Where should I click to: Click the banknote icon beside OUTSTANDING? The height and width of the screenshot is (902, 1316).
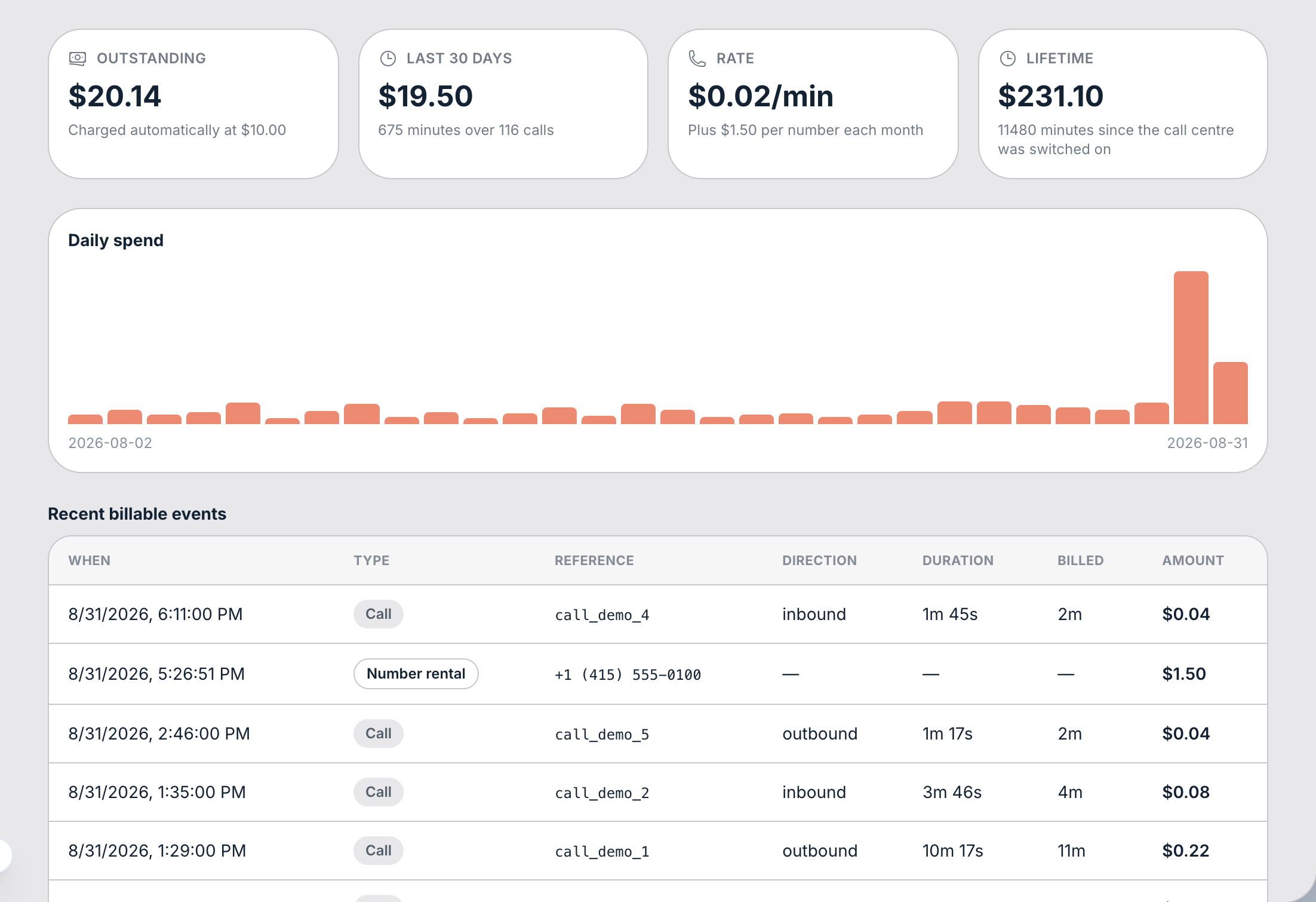coord(78,59)
